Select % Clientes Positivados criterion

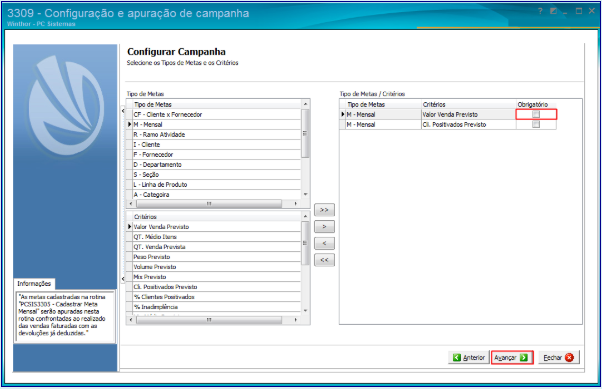pyautogui.click(x=217, y=296)
